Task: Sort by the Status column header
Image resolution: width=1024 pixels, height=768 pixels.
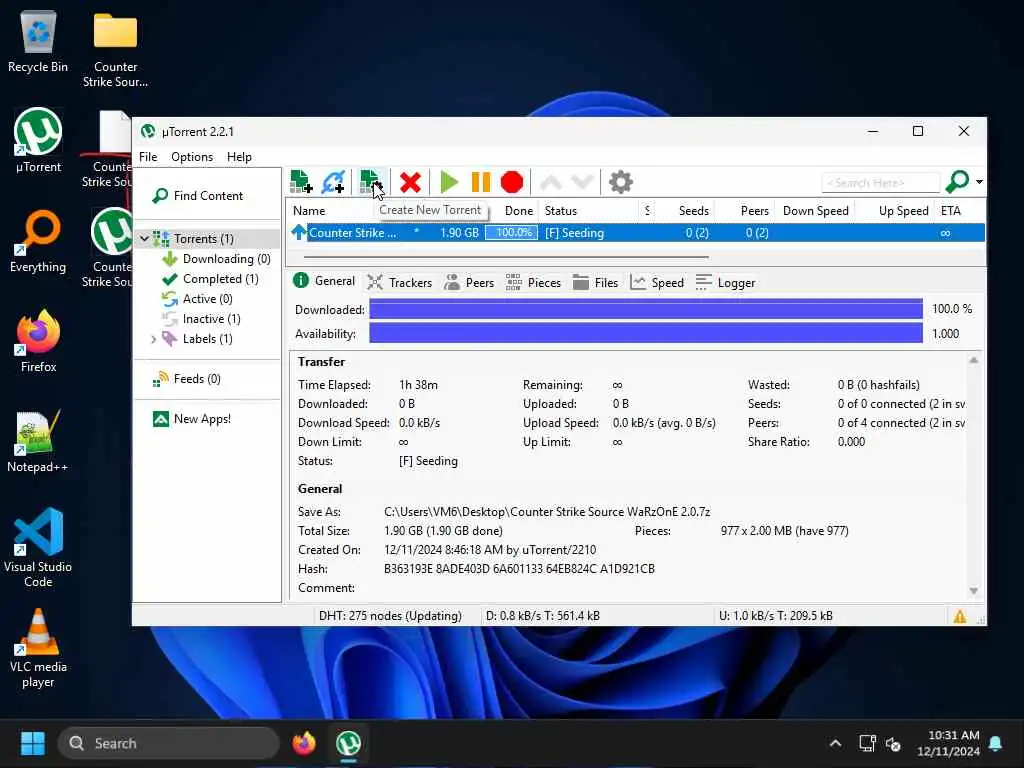Action: [x=560, y=211]
